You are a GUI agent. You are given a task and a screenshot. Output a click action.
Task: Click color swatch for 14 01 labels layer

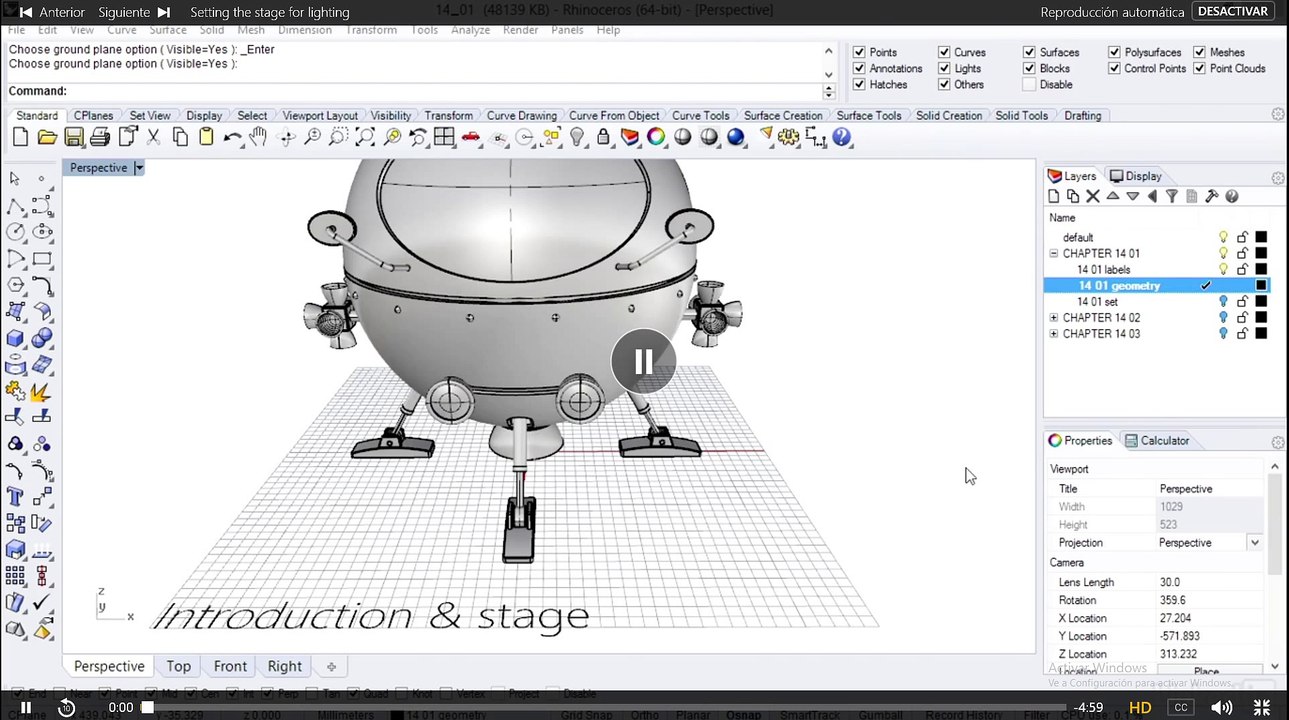1261,270
